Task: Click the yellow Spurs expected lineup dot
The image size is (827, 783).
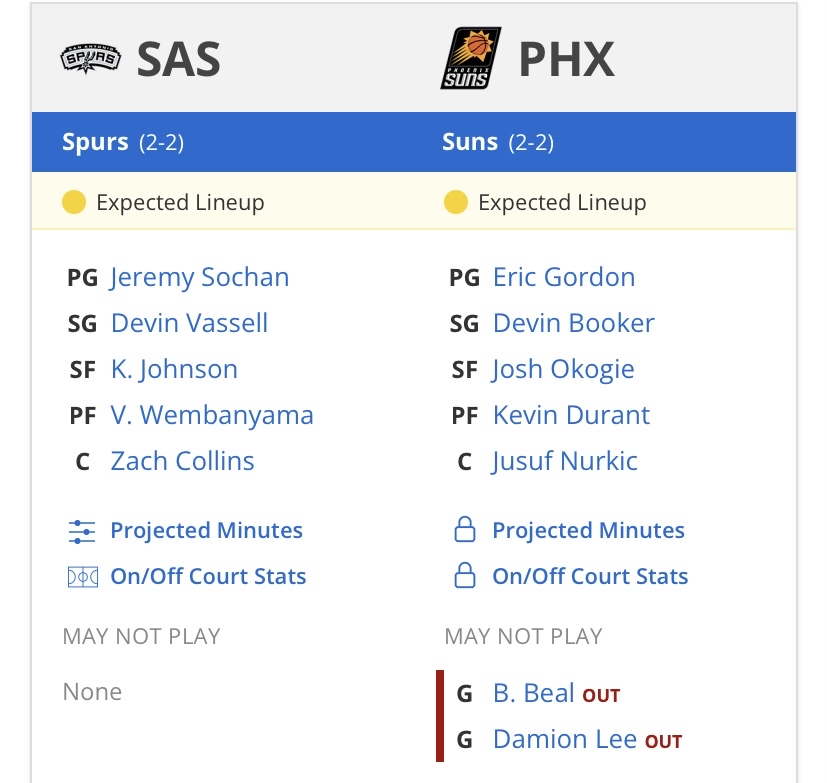Action: pos(74,203)
